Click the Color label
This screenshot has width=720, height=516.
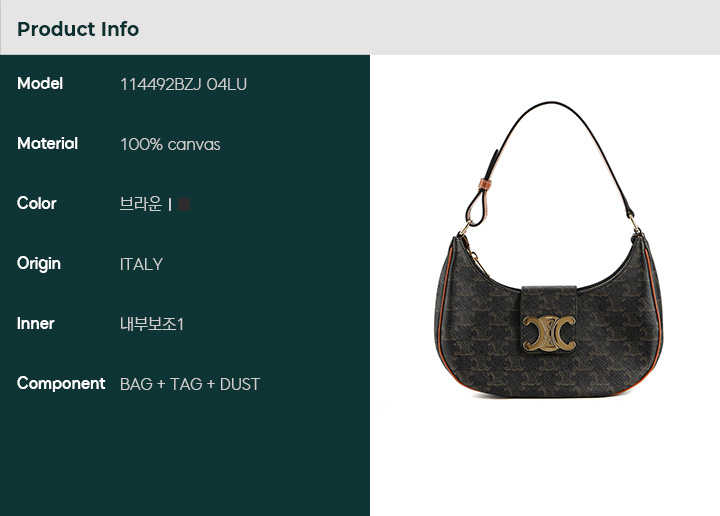click(37, 203)
